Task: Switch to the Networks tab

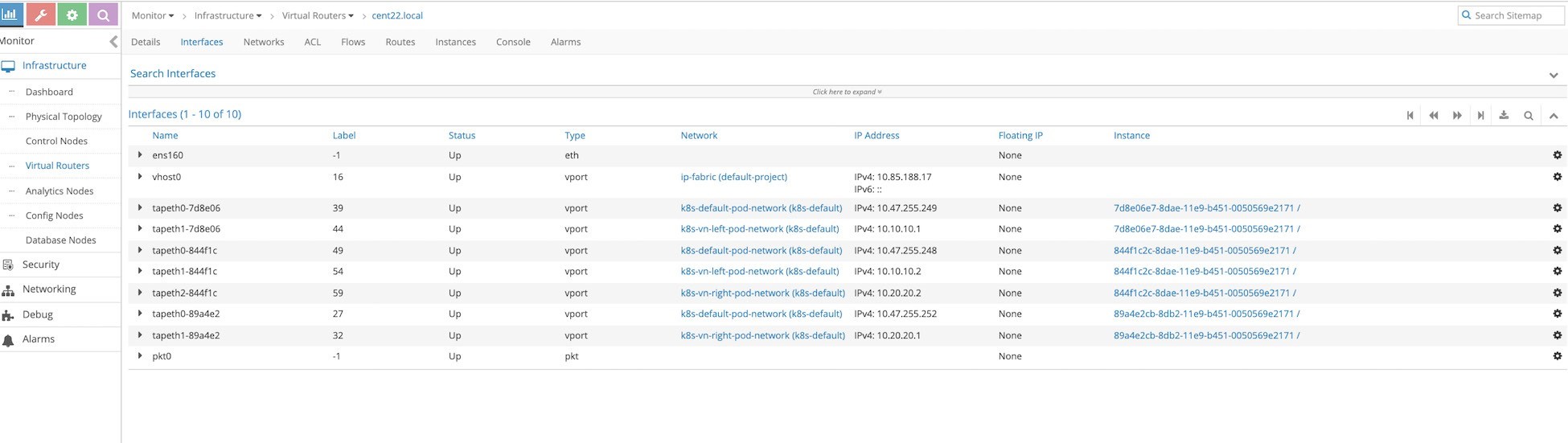Action: pyautogui.click(x=264, y=42)
